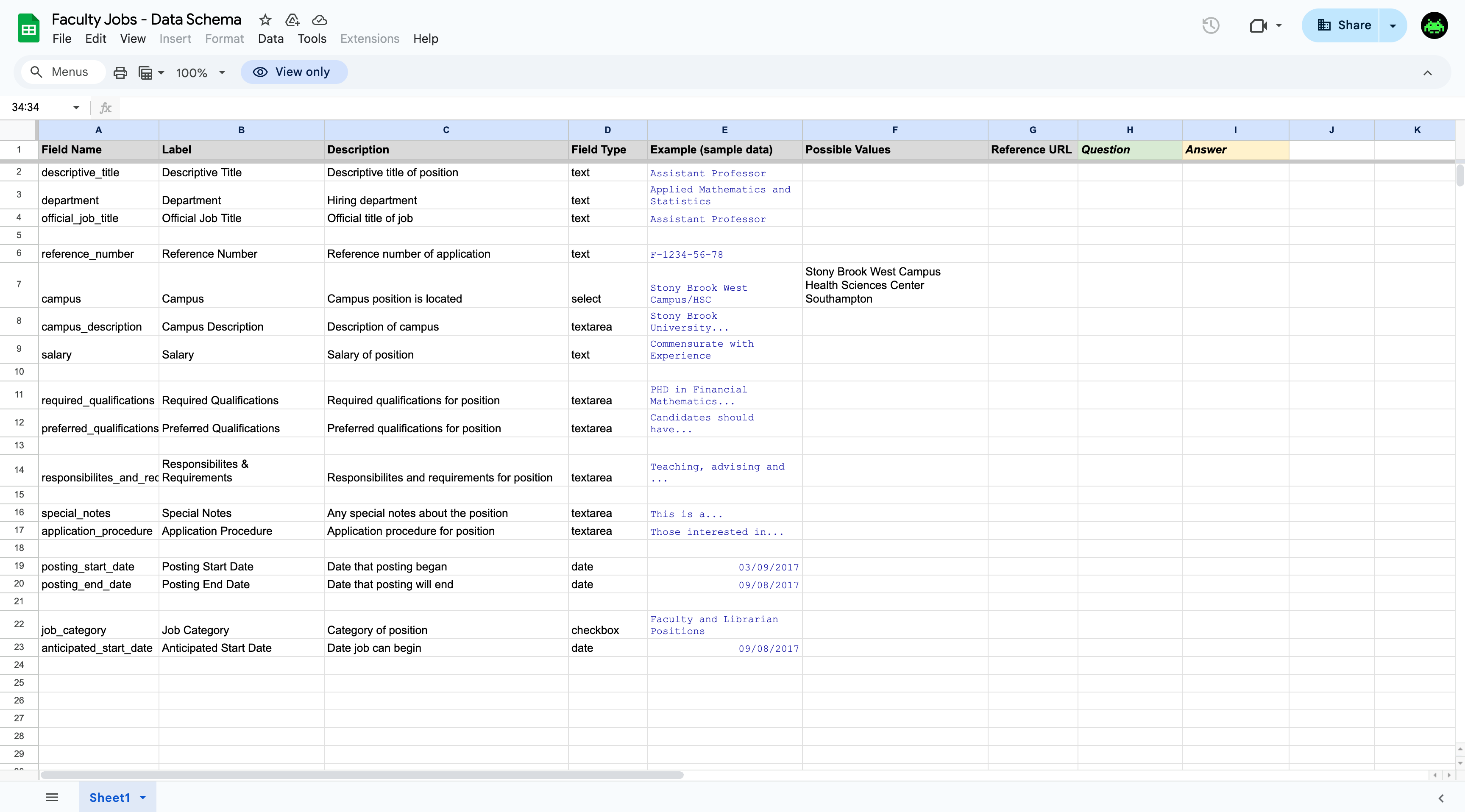Select column F header
The height and width of the screenshot is (812, 1465).
pyautogui.click(x=894, y=130)
